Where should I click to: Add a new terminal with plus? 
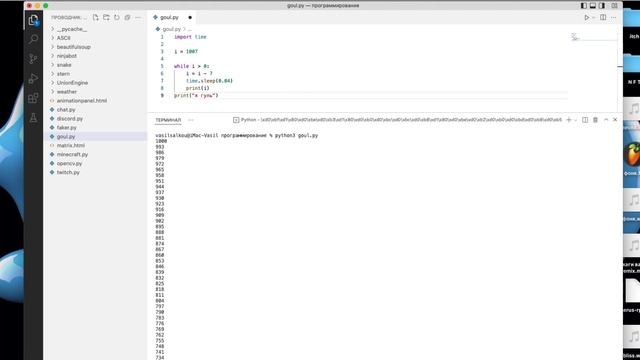569,120
